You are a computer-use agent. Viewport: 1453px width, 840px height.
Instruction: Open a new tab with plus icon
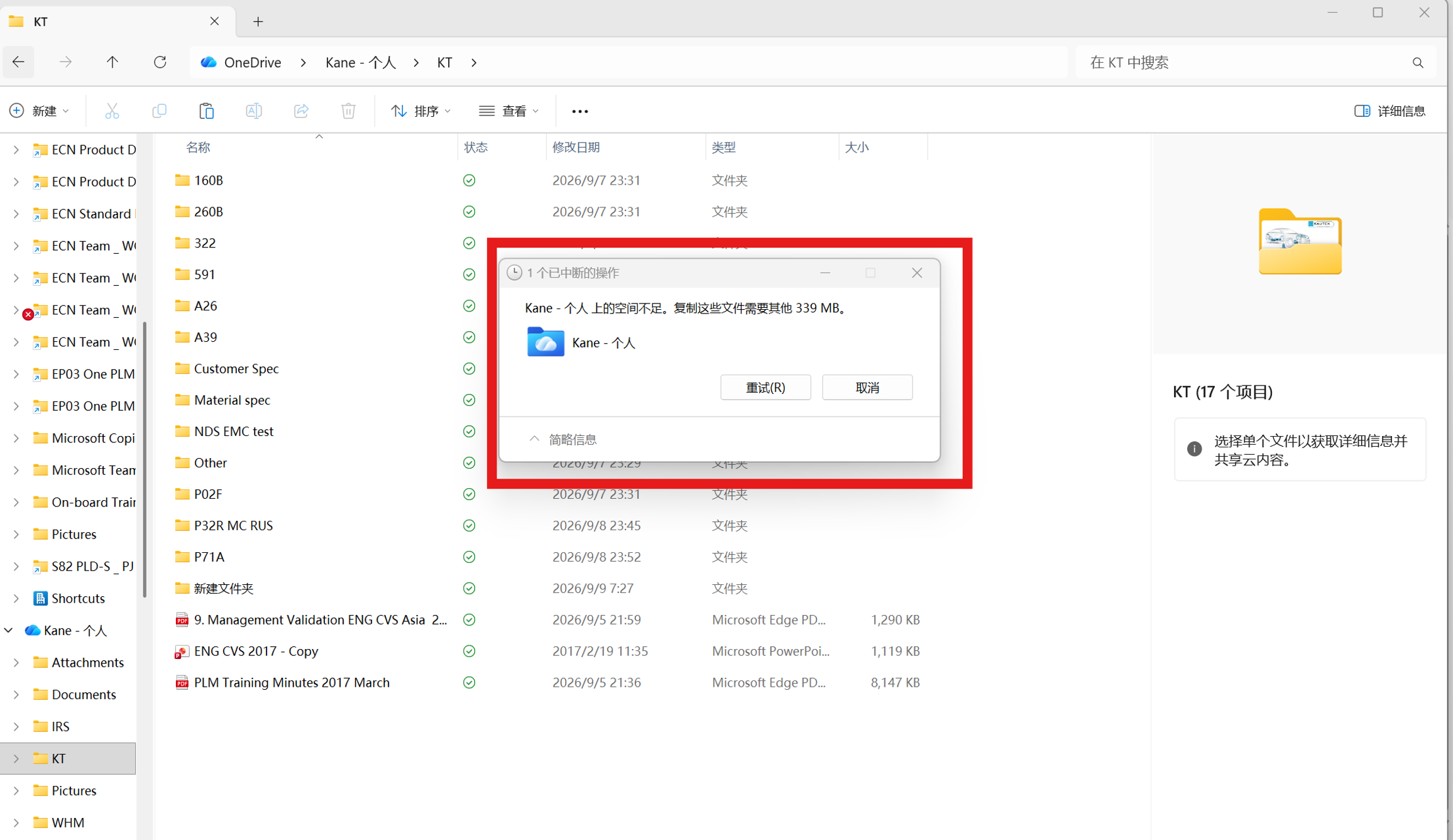click(x=258, y=22)
